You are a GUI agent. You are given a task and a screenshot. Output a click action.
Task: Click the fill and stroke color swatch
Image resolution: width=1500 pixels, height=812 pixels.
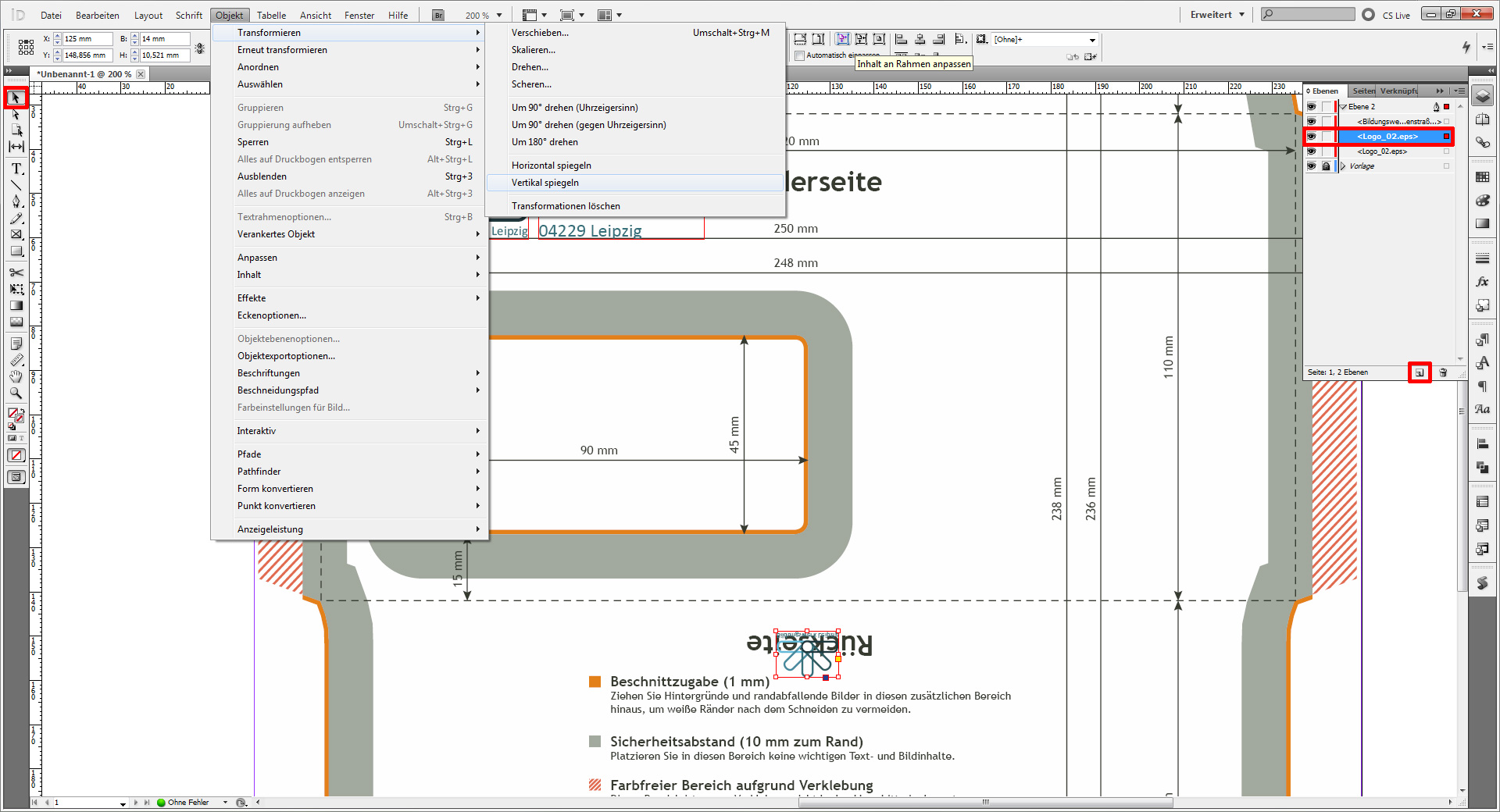pyautogui.click(x=15, y=415)
